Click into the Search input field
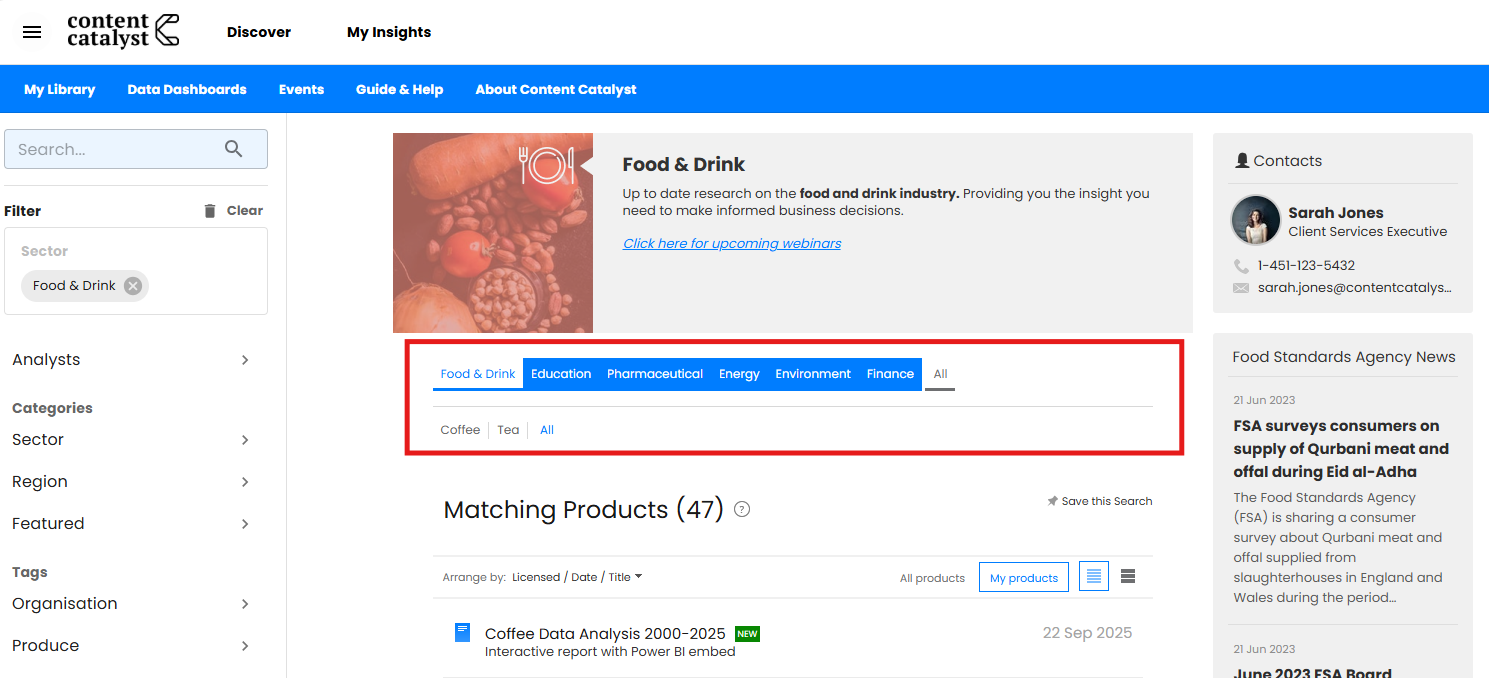Screen dimensions: 1489x678 coord(115,149)
